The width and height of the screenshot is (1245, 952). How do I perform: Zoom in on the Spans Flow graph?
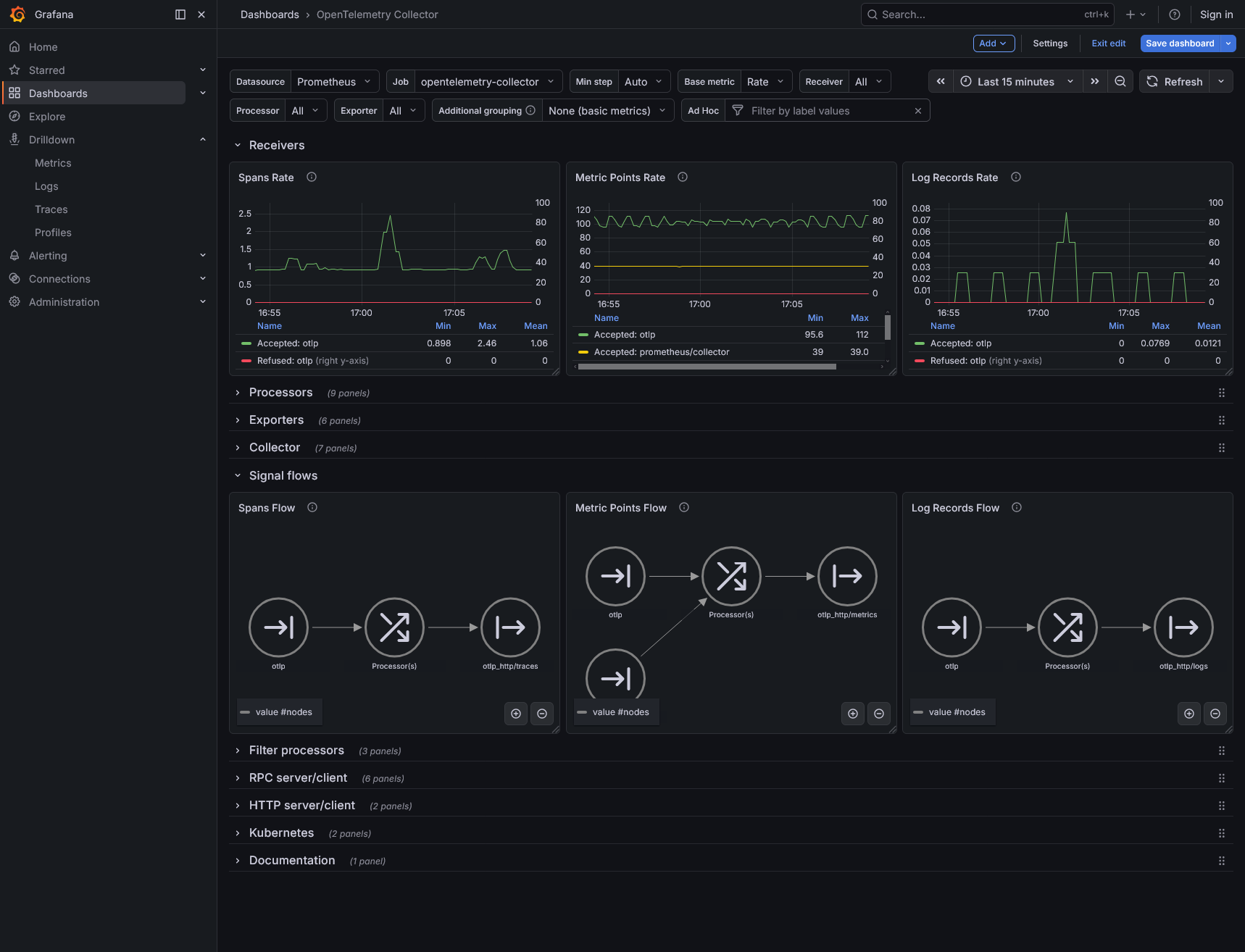pyautogui.click(x=516, y=714)
